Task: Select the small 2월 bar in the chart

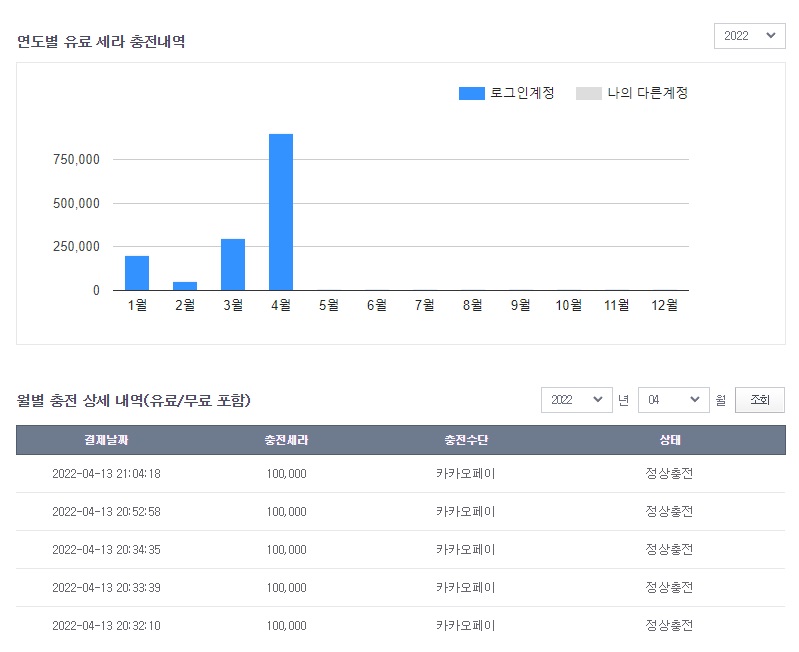Action: coord(185,286)
